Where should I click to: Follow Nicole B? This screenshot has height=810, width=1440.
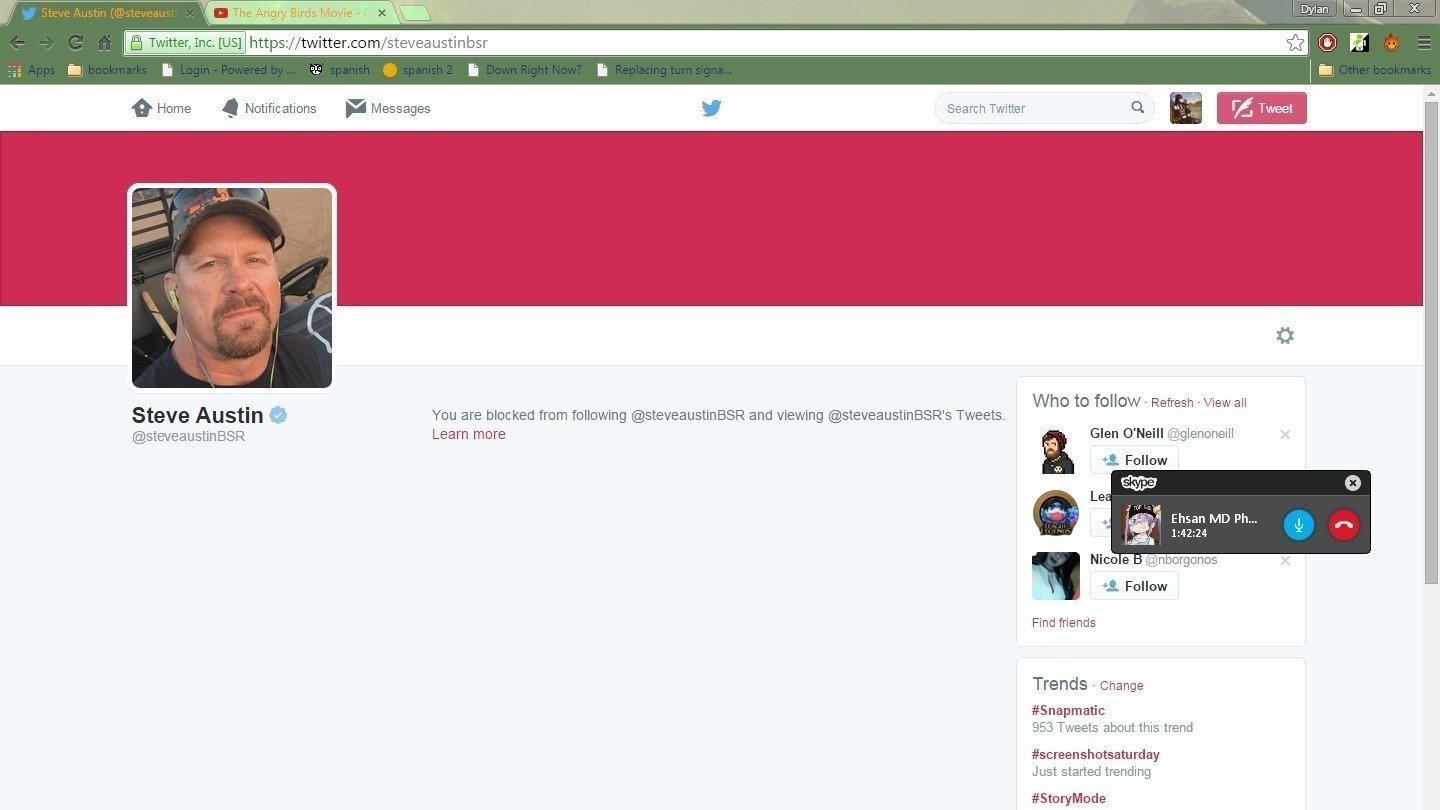point(1134,586)
